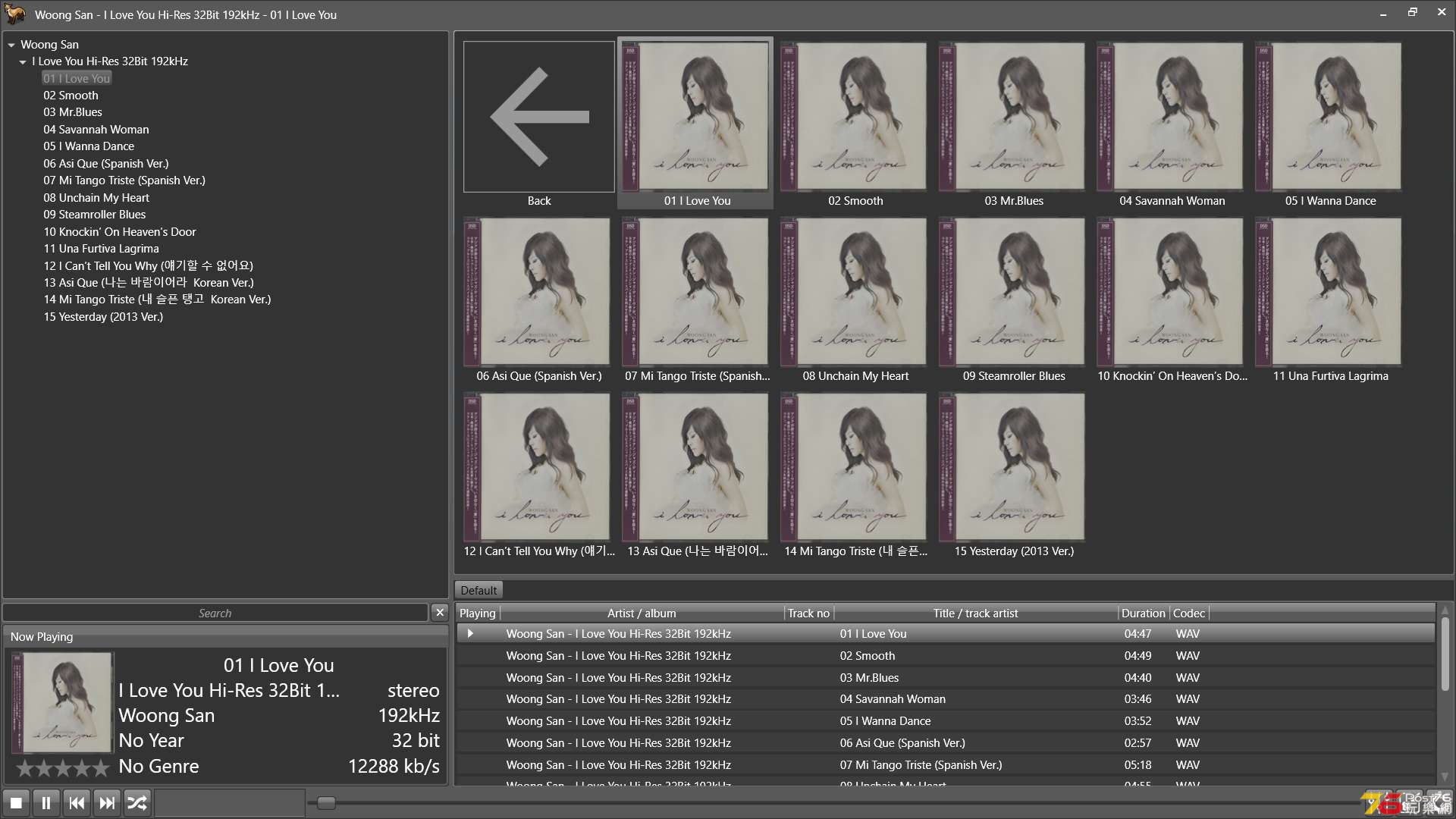
Task: Select 08 Unchain My Heart in tree
Action: 96,198
